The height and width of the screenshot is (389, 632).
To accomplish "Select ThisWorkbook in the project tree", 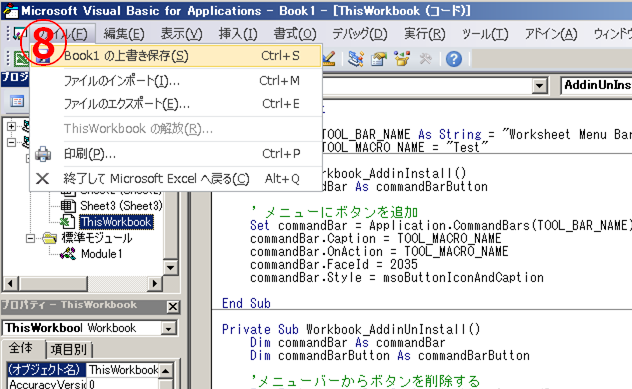I will pos(116,222).
